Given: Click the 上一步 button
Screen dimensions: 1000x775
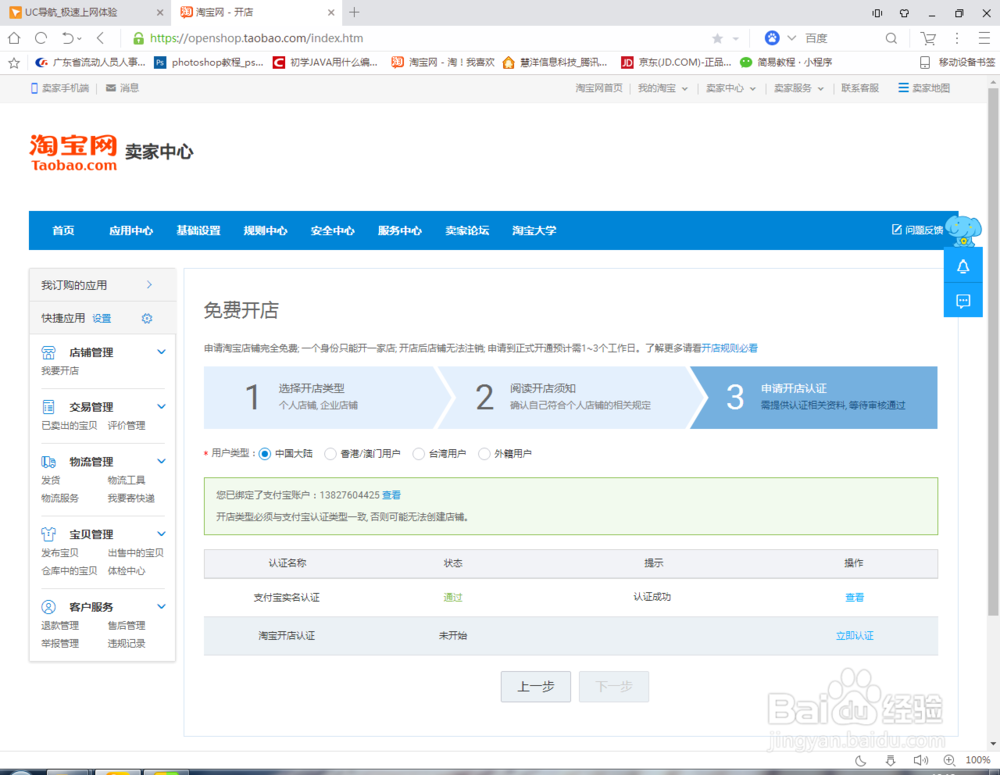Looking at the screenshot, I should point(536,686).
